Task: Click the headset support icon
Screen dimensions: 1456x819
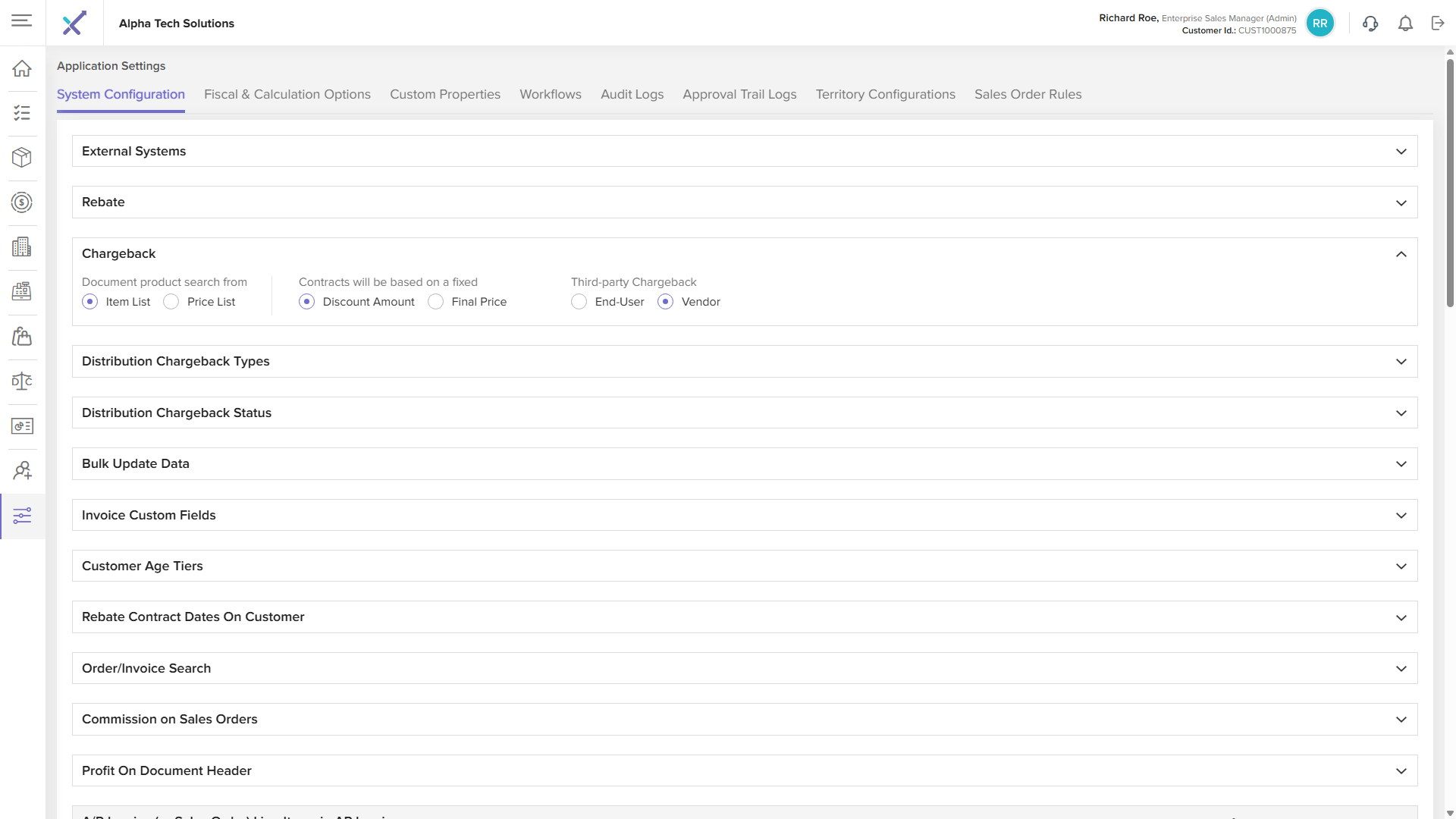Action: click(1370, 24)
